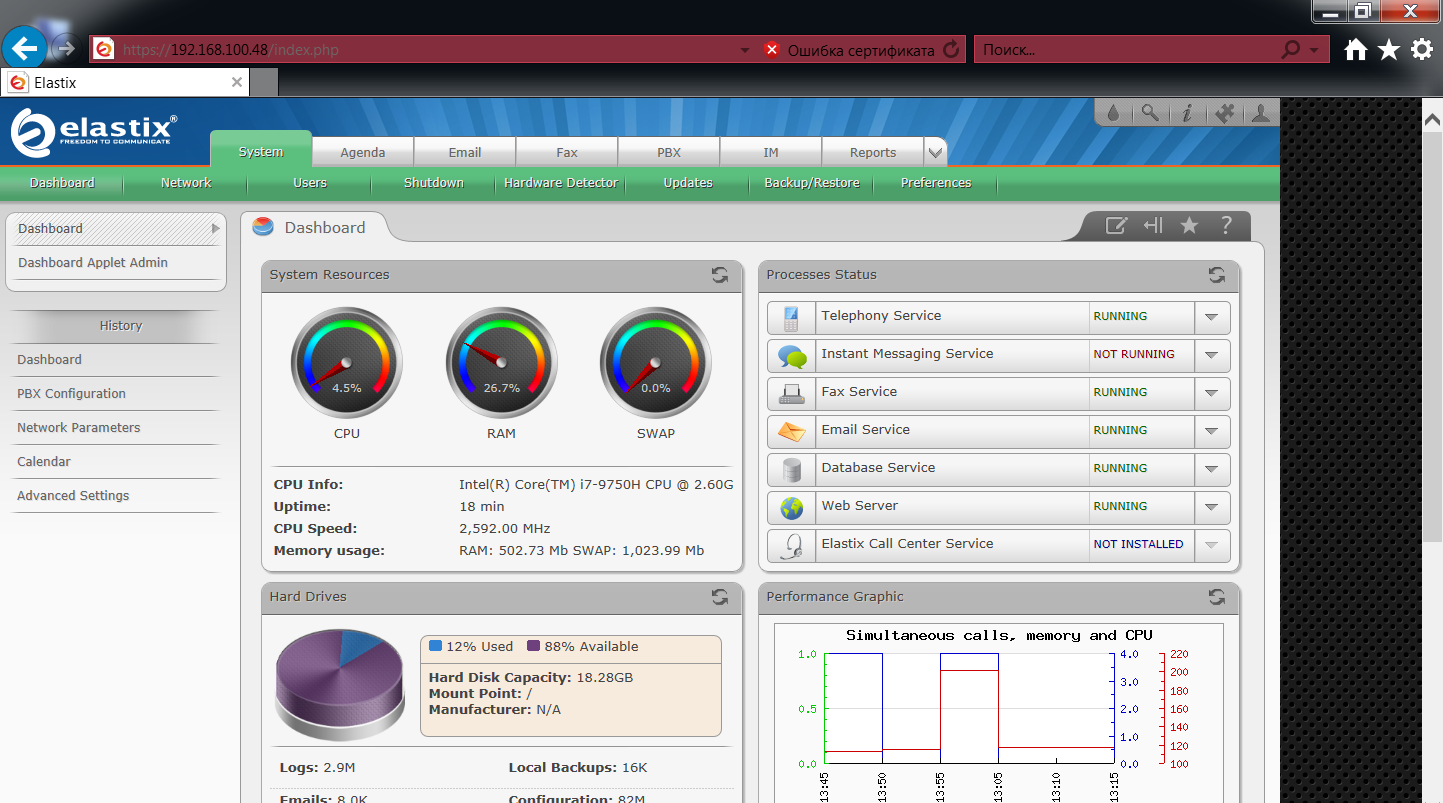Click the Dashboard edit pencil icon

pos(1116,226)
